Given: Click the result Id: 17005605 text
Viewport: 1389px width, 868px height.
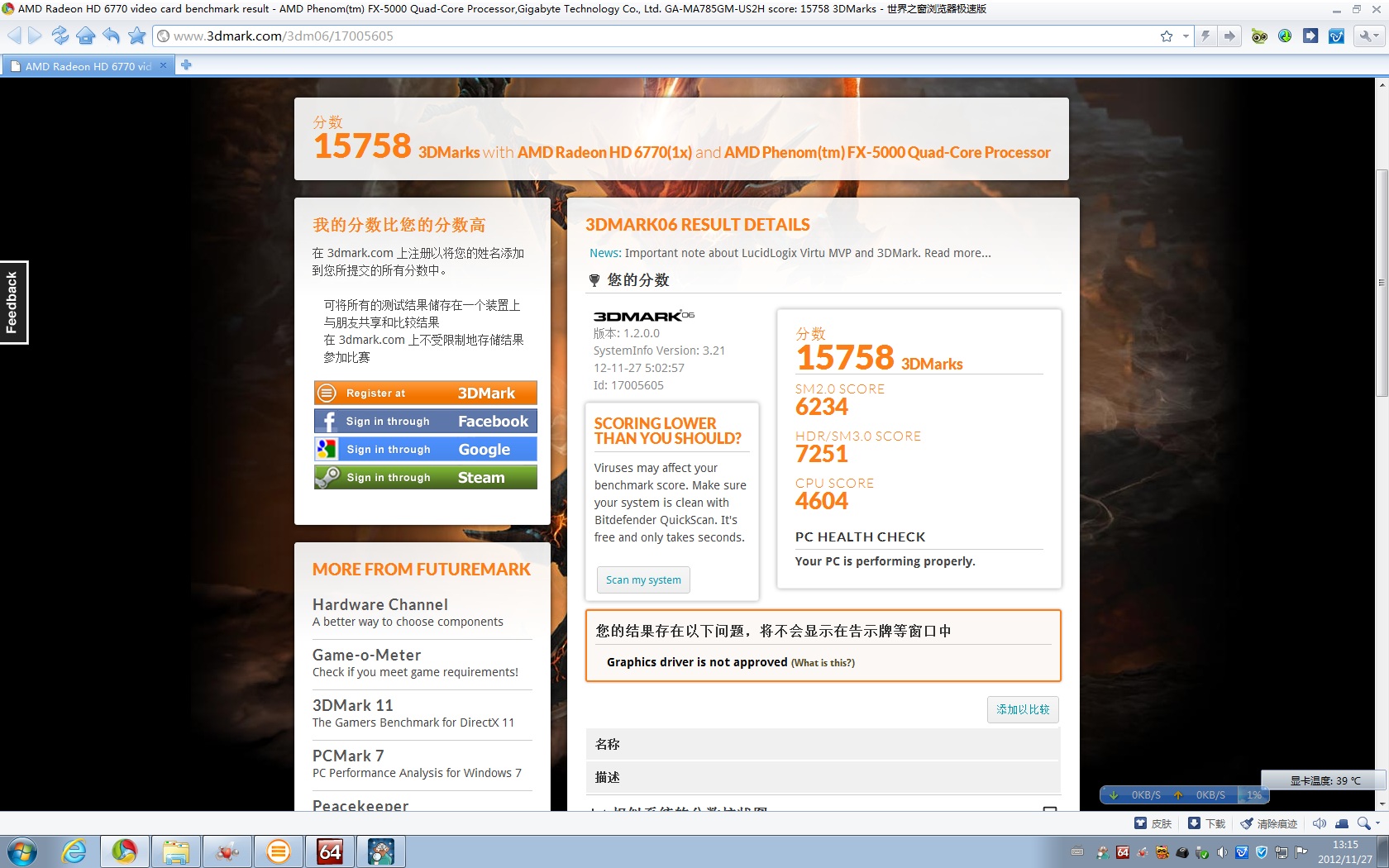Looking at the screenshot, I should pyautogui.click(x=628, y=385).
